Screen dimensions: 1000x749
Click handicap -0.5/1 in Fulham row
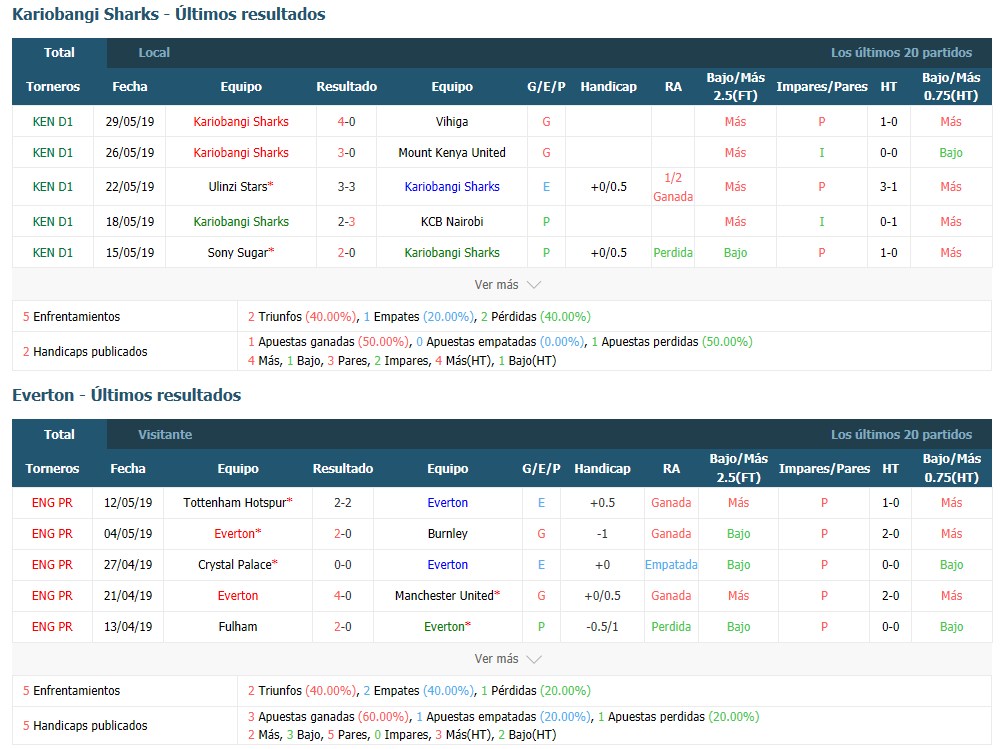coord(602,627)
